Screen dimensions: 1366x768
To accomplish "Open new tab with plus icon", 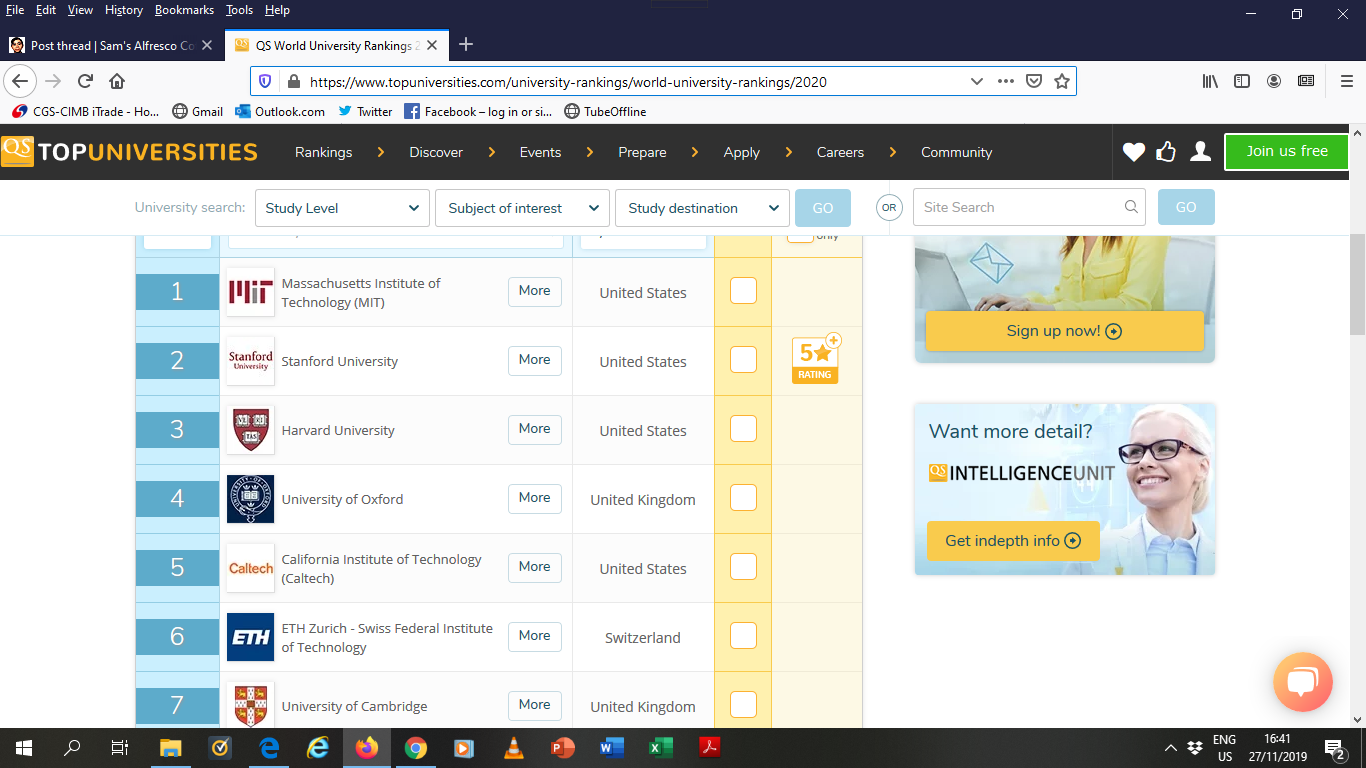I will (465, 45).
